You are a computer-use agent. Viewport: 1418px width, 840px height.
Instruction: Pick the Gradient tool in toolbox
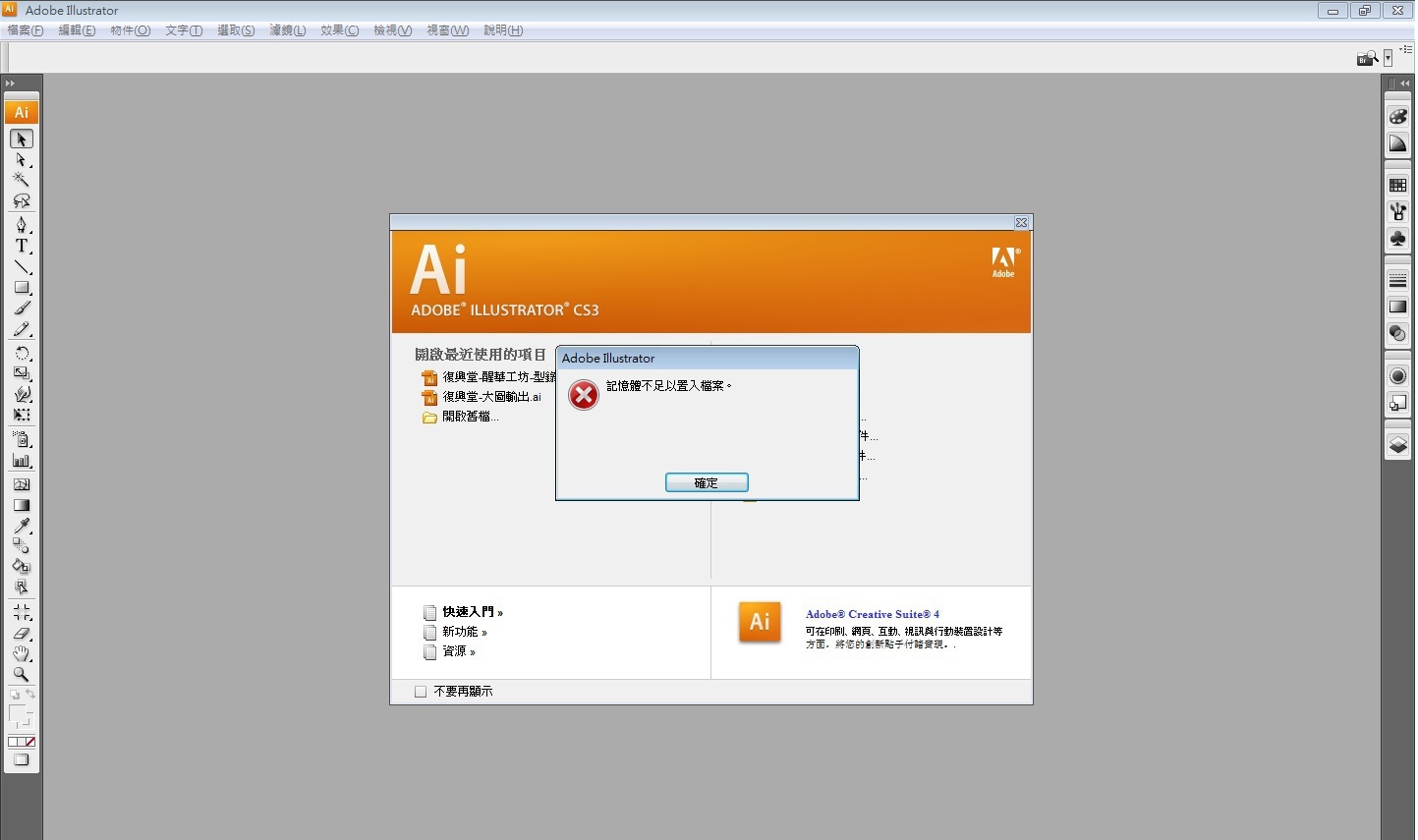tap(22, 505)
